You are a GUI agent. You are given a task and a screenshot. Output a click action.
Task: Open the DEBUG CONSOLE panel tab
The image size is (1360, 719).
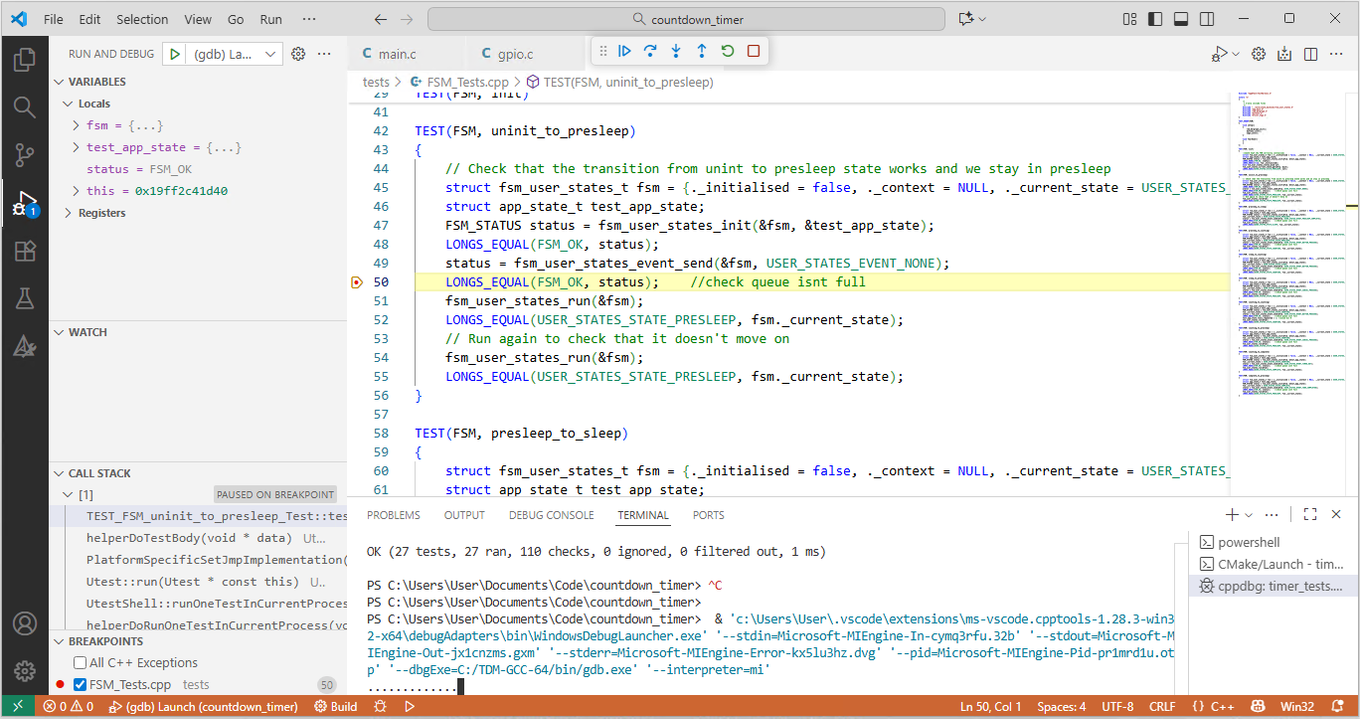pos(551,514)
